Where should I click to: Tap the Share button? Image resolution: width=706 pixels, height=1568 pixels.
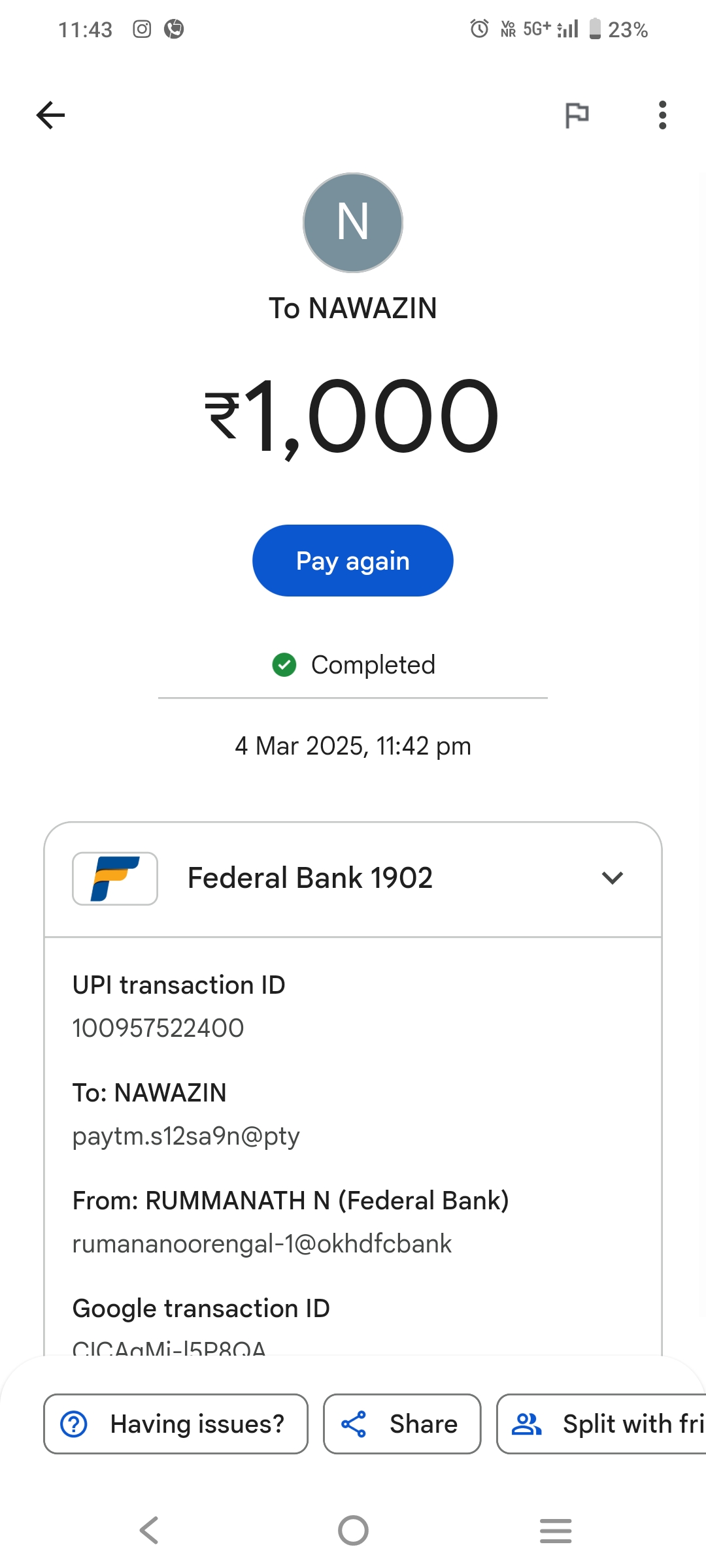402,1424
